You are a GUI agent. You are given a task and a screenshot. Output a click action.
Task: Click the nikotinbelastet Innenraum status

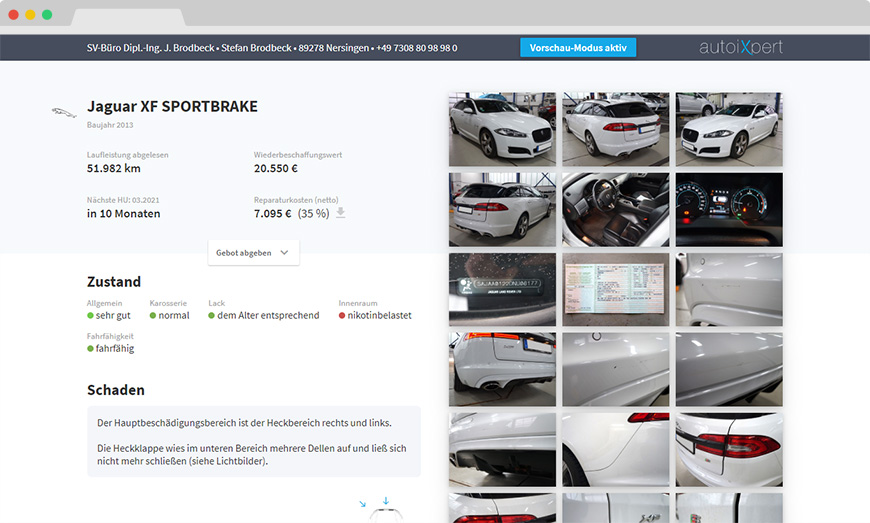click(375, 315)
